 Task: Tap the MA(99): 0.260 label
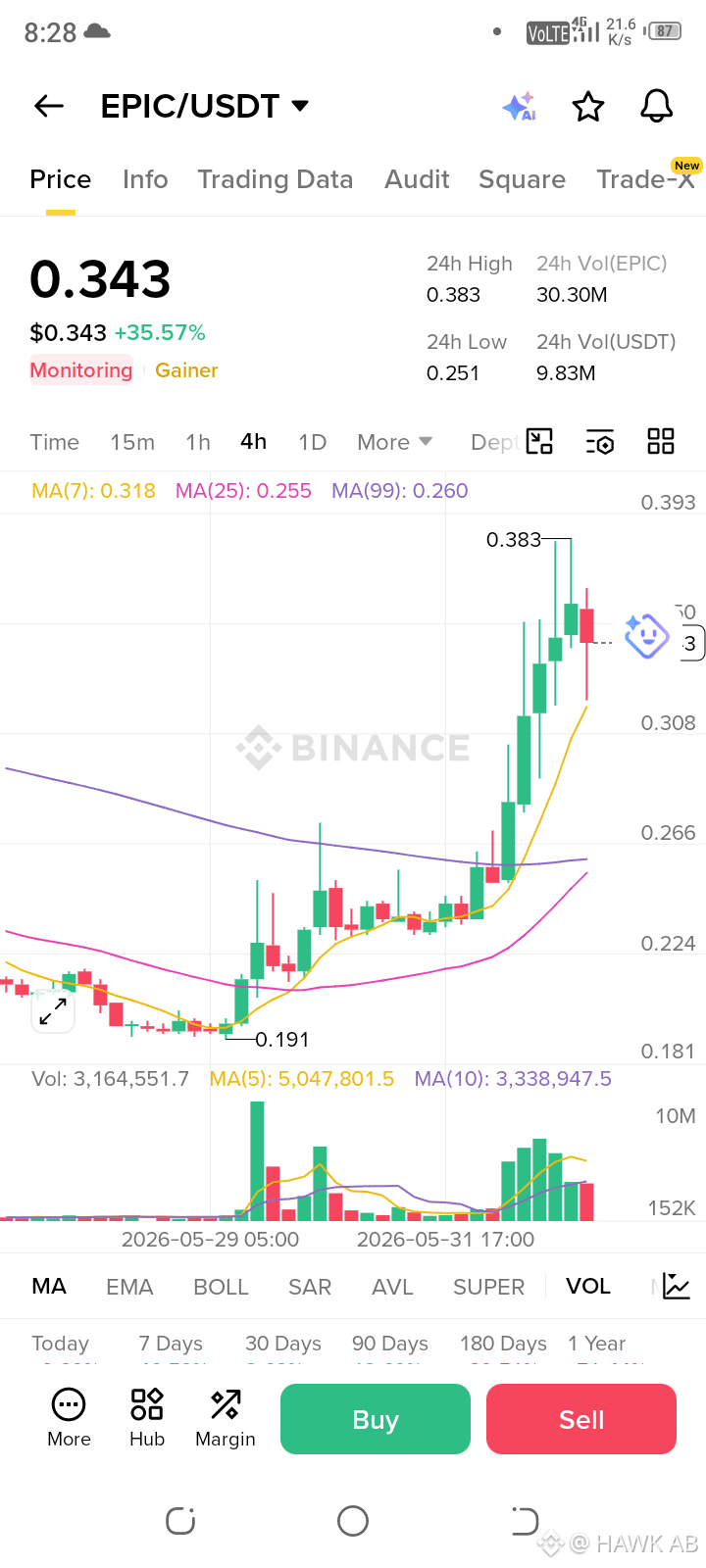coord(400,491)
